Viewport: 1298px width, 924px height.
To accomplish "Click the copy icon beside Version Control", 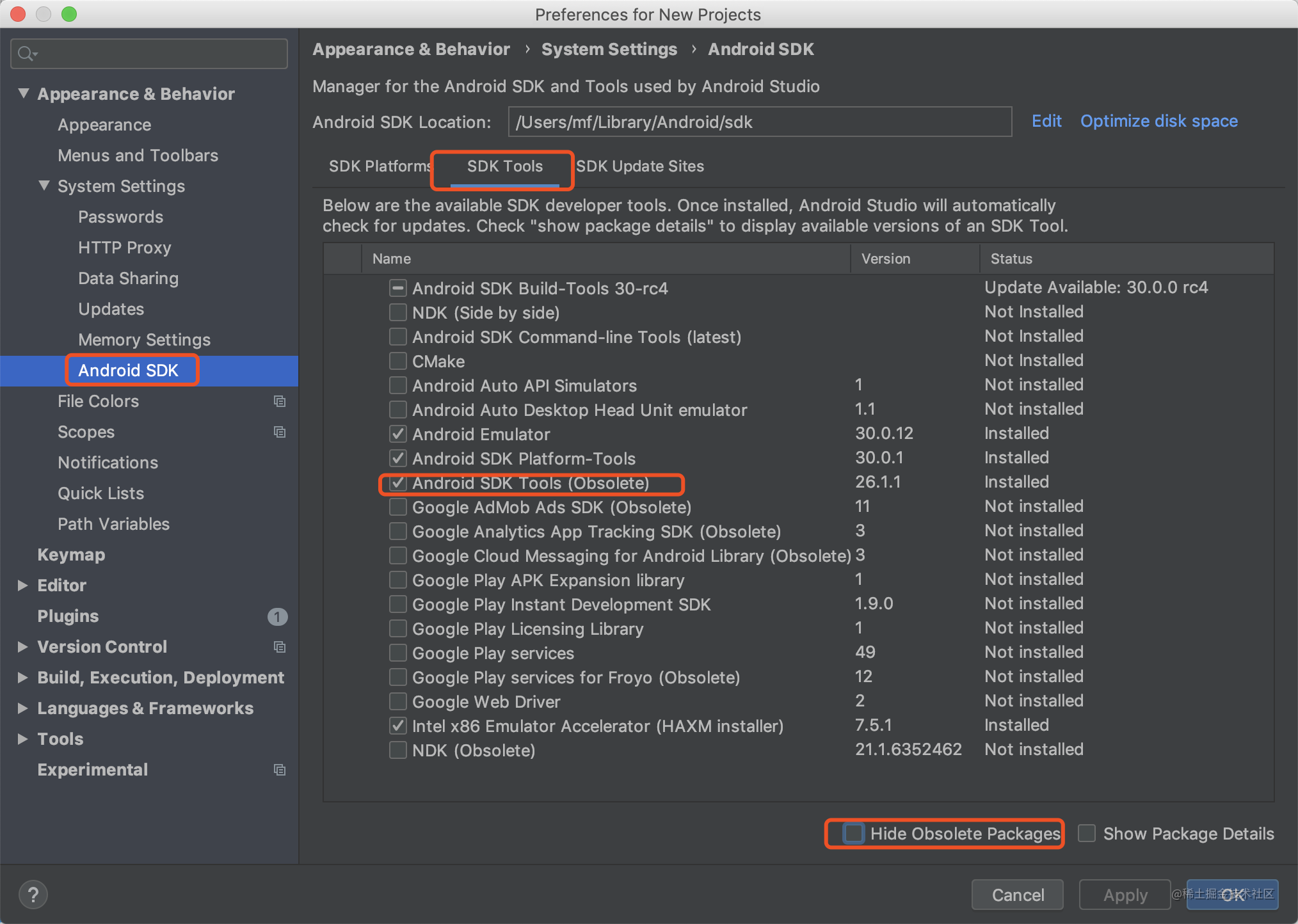I will (x=280, y=647).
